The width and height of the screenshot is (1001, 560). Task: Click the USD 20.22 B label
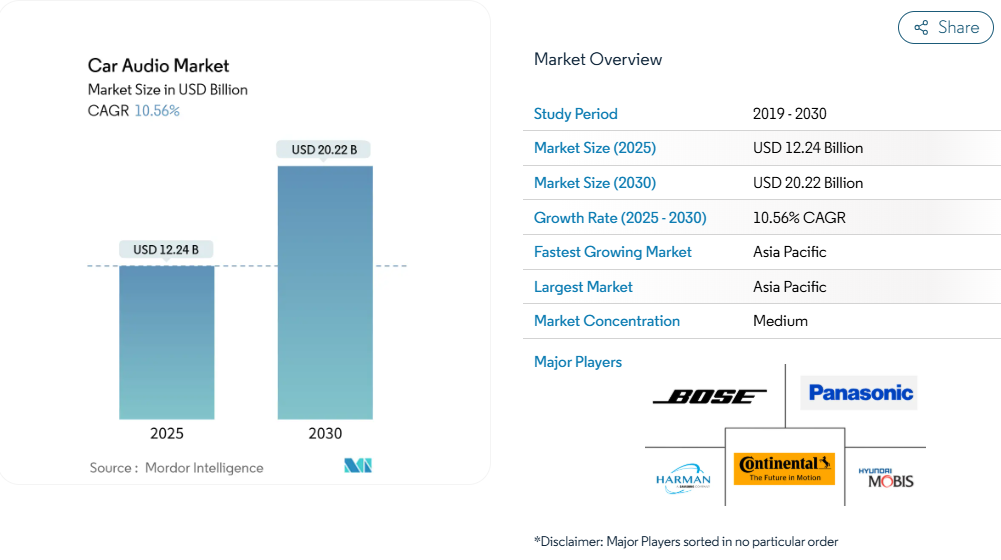point(324,150)
